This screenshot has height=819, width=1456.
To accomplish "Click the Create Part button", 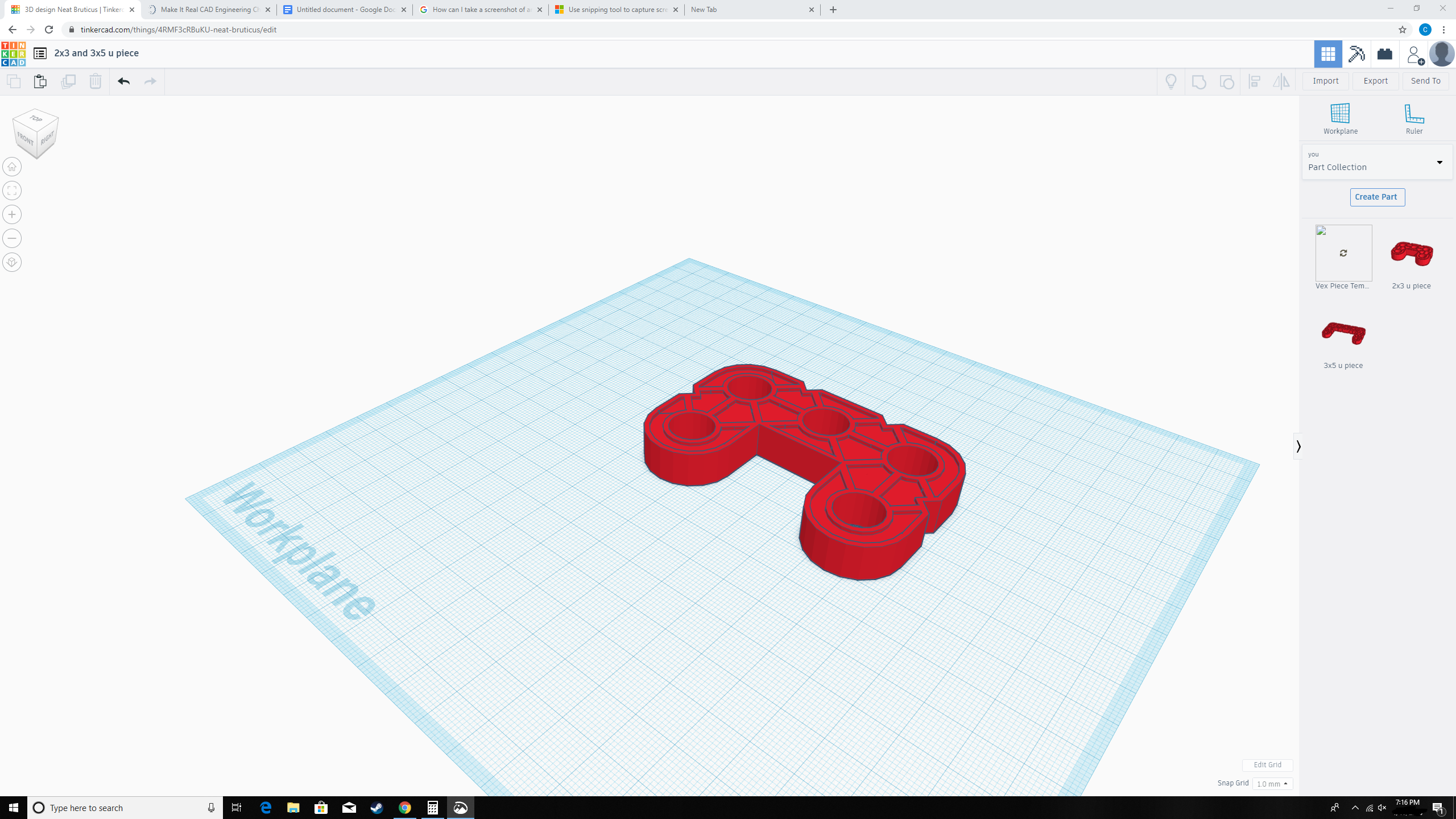I will pos(1377,197).
